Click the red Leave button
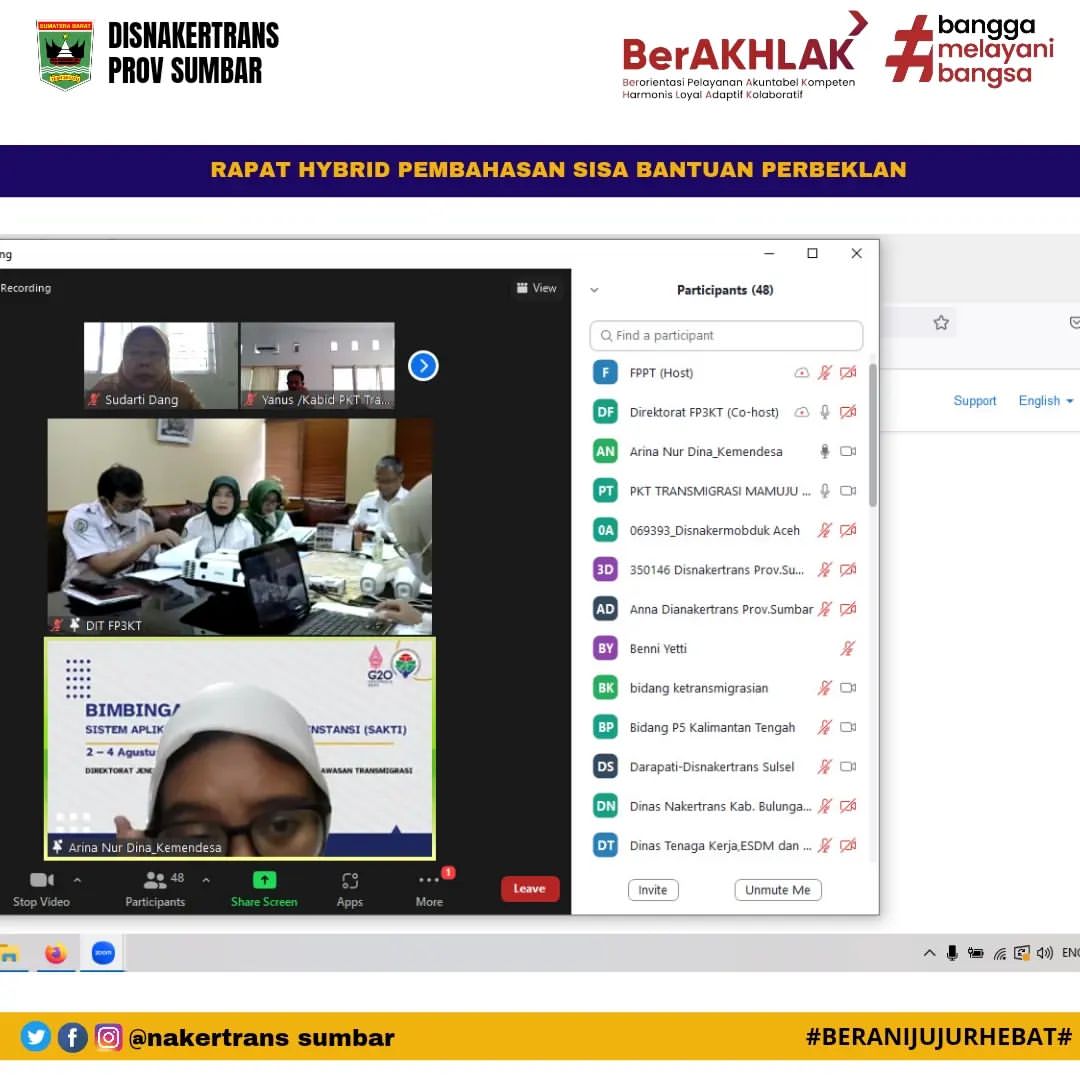1080x1080 pixels. (529, 889)
